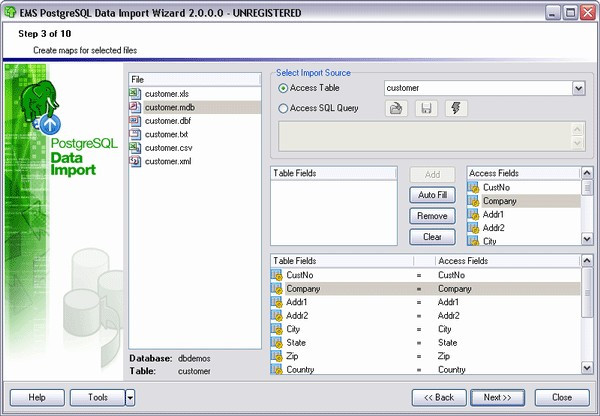The height and width of the screenshot is (416, 600).
Task: Click the Remove button
Action: tap(432, 216)
